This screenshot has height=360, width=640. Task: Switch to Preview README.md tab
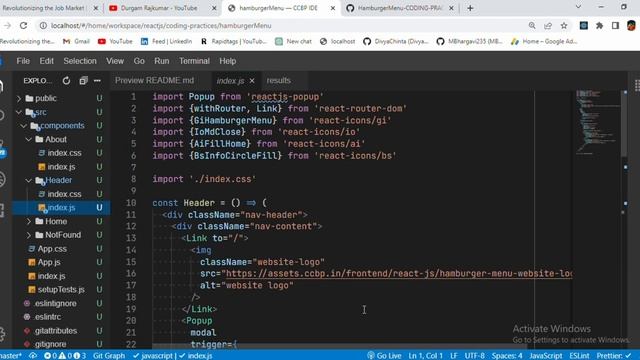(155, 80)
